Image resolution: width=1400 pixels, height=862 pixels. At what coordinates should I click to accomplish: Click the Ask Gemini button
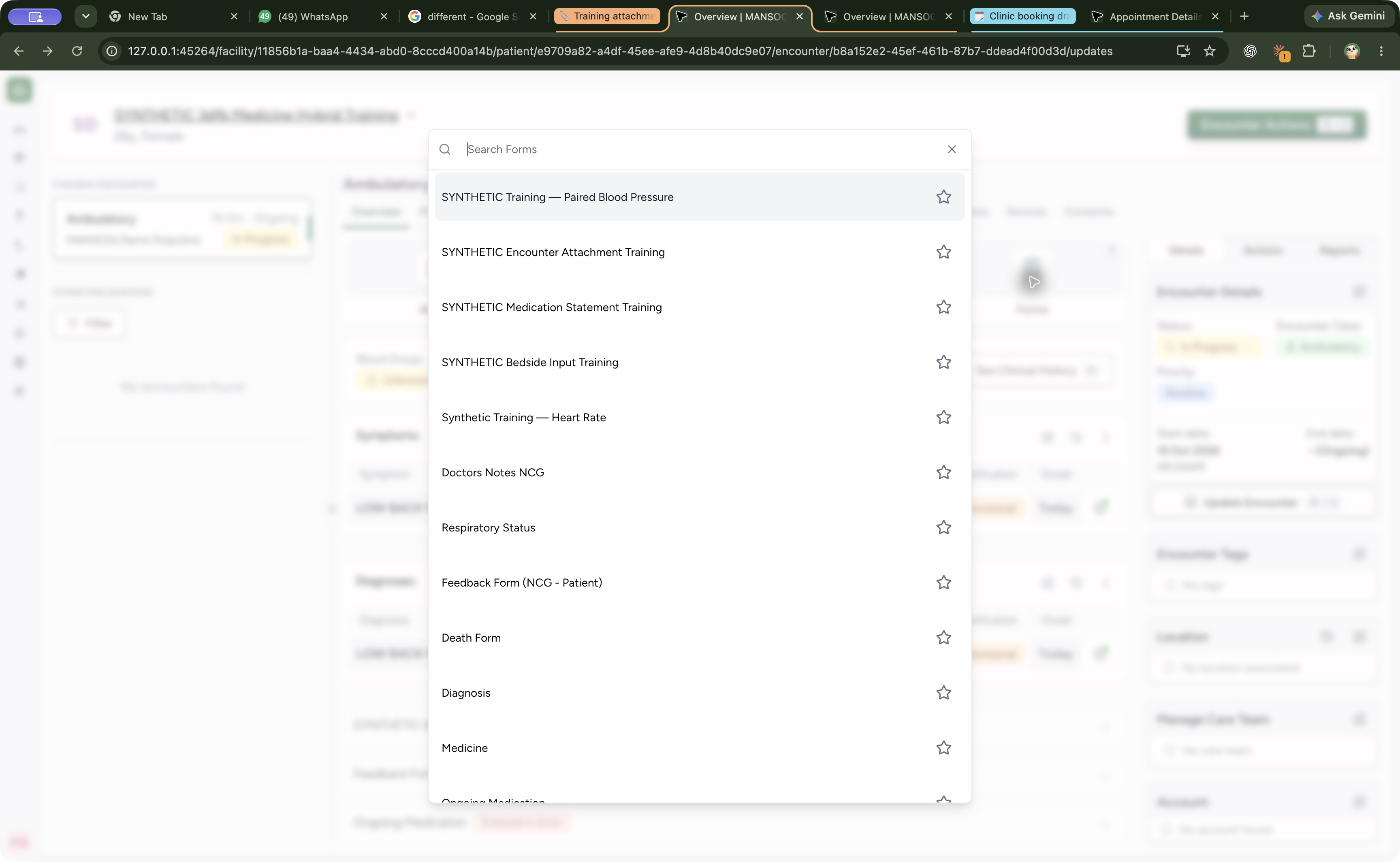(1348, 17)
